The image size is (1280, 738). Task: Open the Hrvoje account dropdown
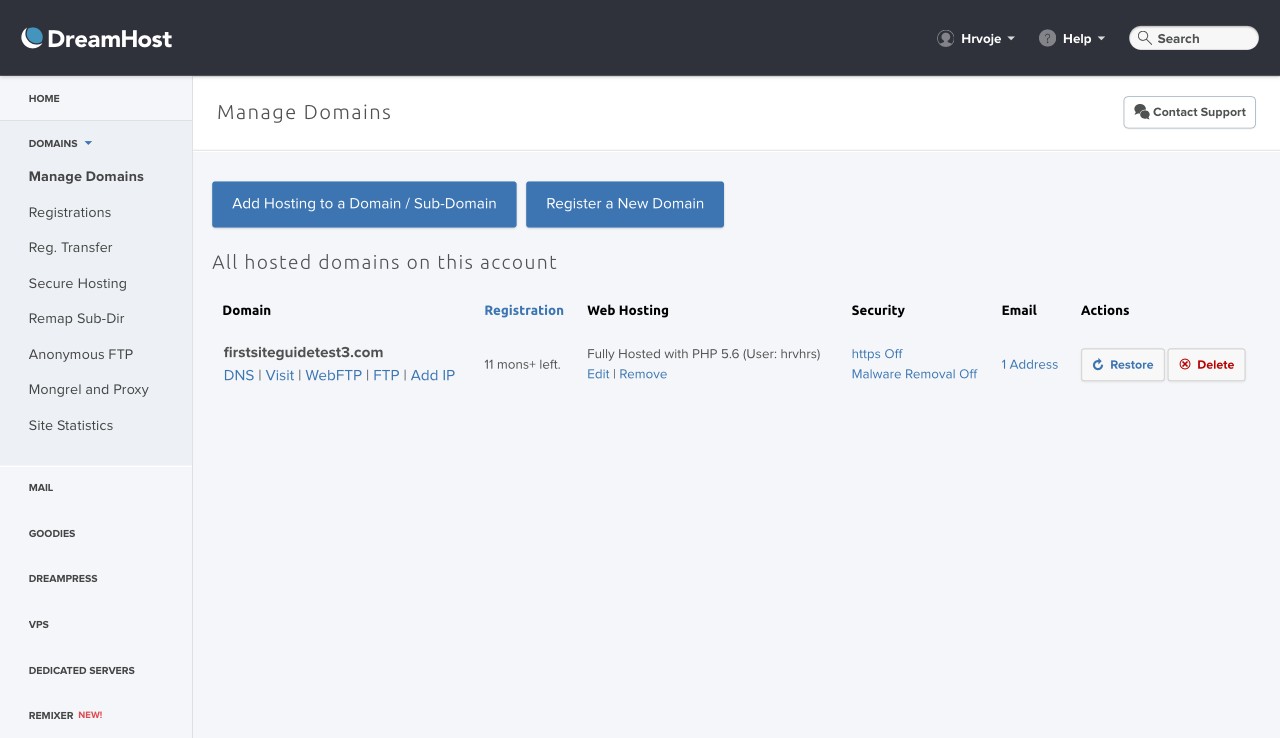pos(977,38)
